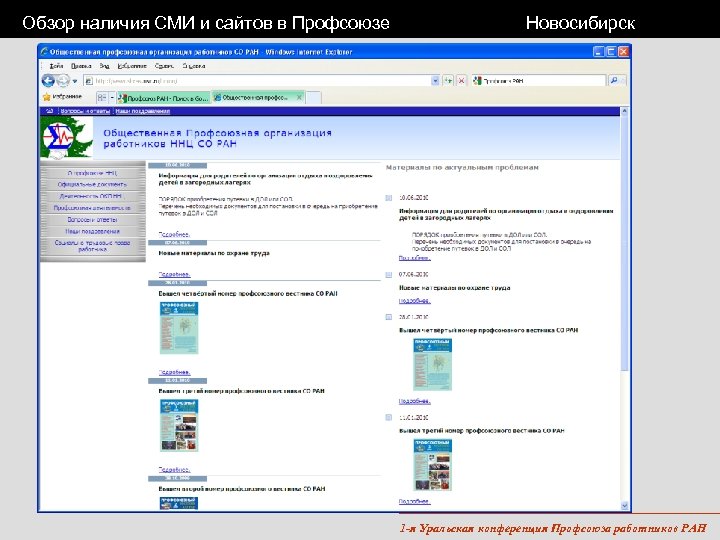The image size is (720, 540).
Task: Open third issue bulletin cover in left column
Action: click(x=179, y=426)
